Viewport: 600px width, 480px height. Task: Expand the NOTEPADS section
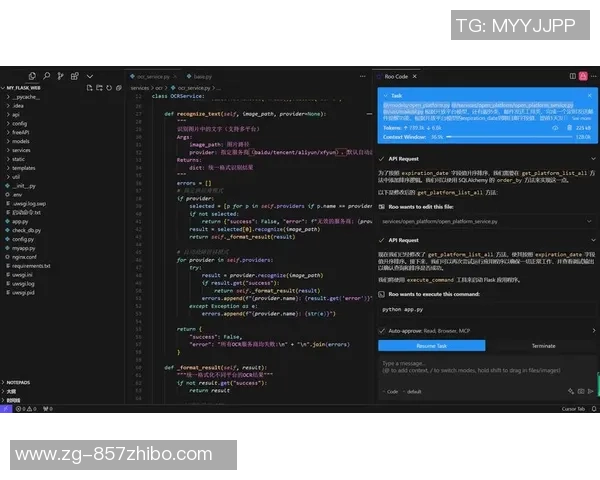coord(20,382)
